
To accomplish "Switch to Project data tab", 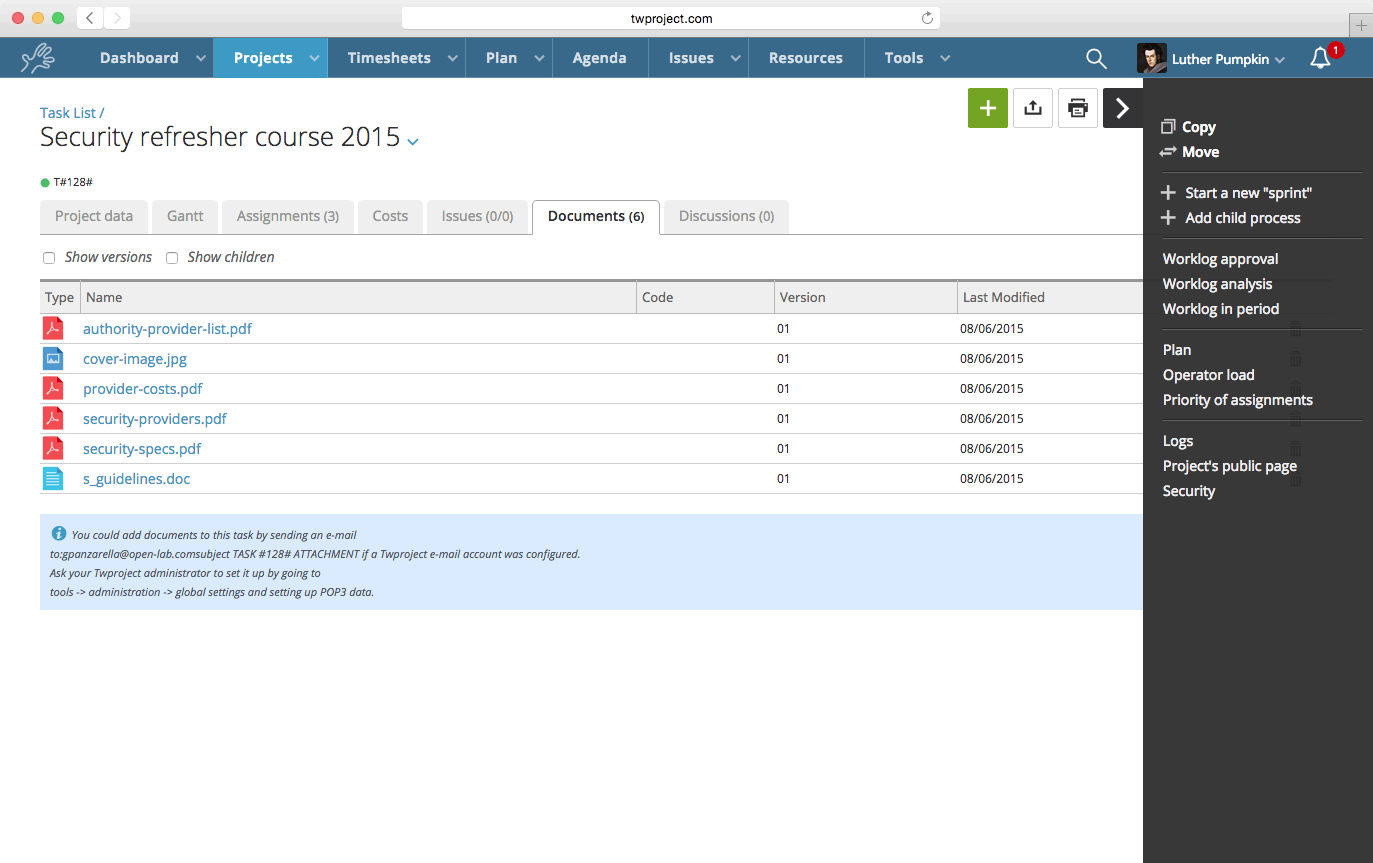I will (94, 216).
